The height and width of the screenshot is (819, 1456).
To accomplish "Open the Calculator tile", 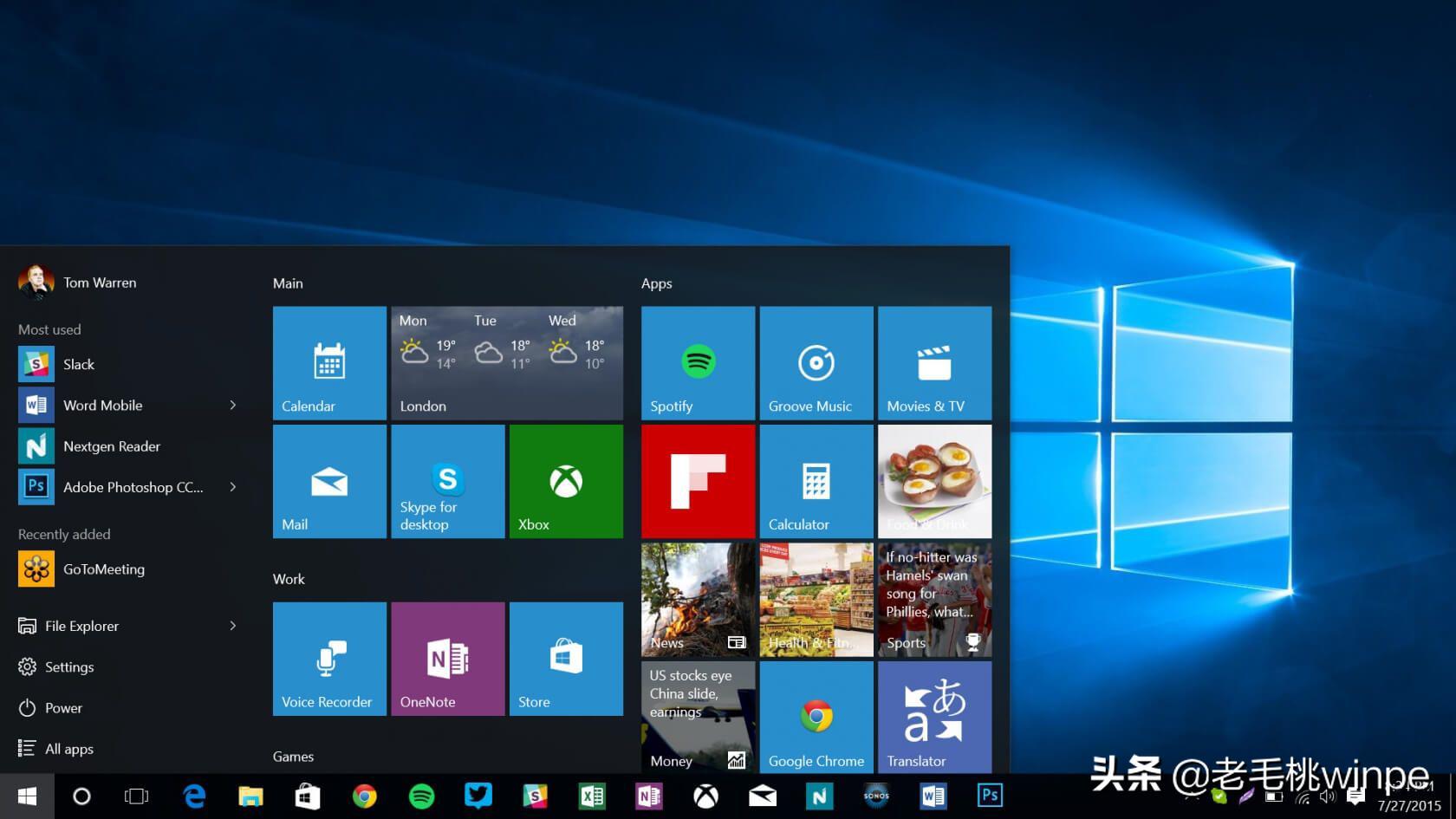I will point(816,481).
